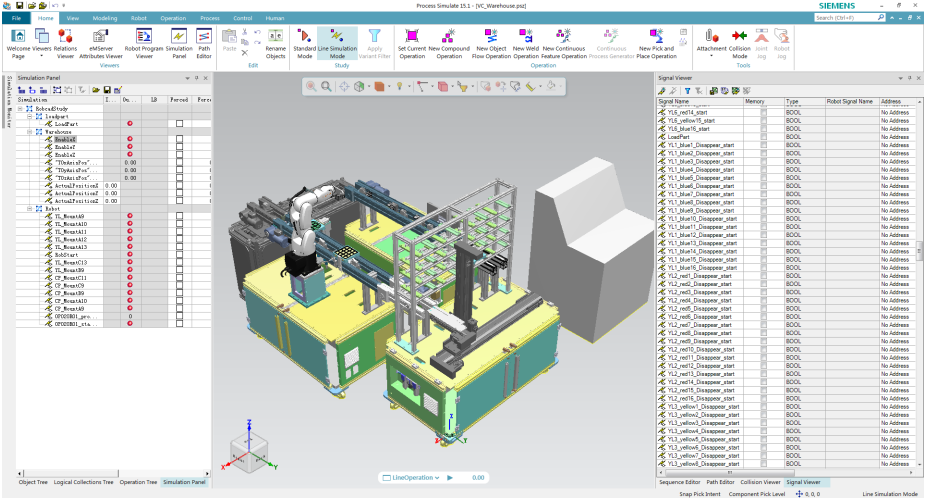This screenshot has width=927, height=500.
Task: Check Forced box for RobStart signal
Action: (x=180, y=255)
